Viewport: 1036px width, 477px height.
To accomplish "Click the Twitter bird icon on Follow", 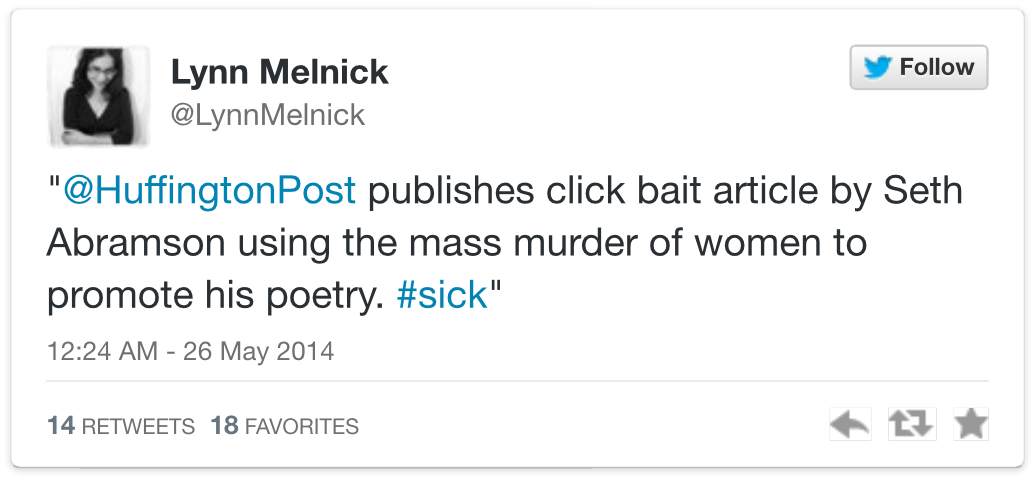I will (x=877, y=68).
